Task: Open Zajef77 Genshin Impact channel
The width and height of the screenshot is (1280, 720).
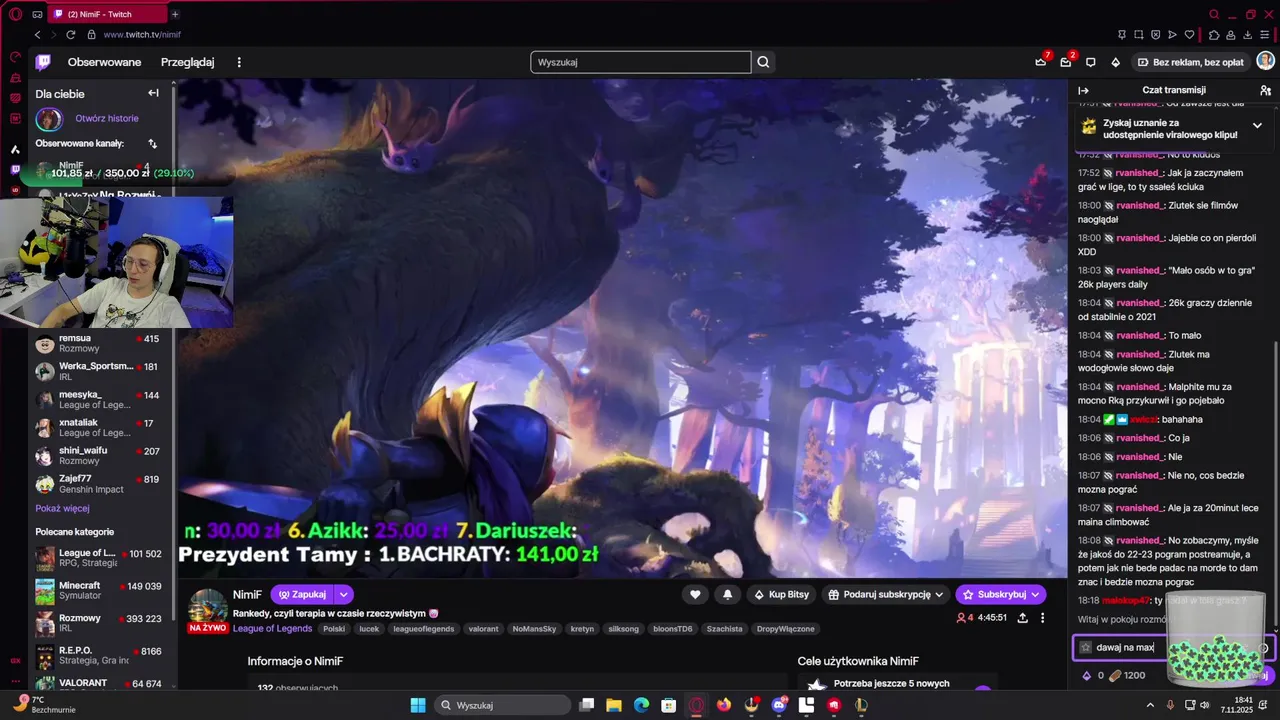Action: click(x=98, y=484)
